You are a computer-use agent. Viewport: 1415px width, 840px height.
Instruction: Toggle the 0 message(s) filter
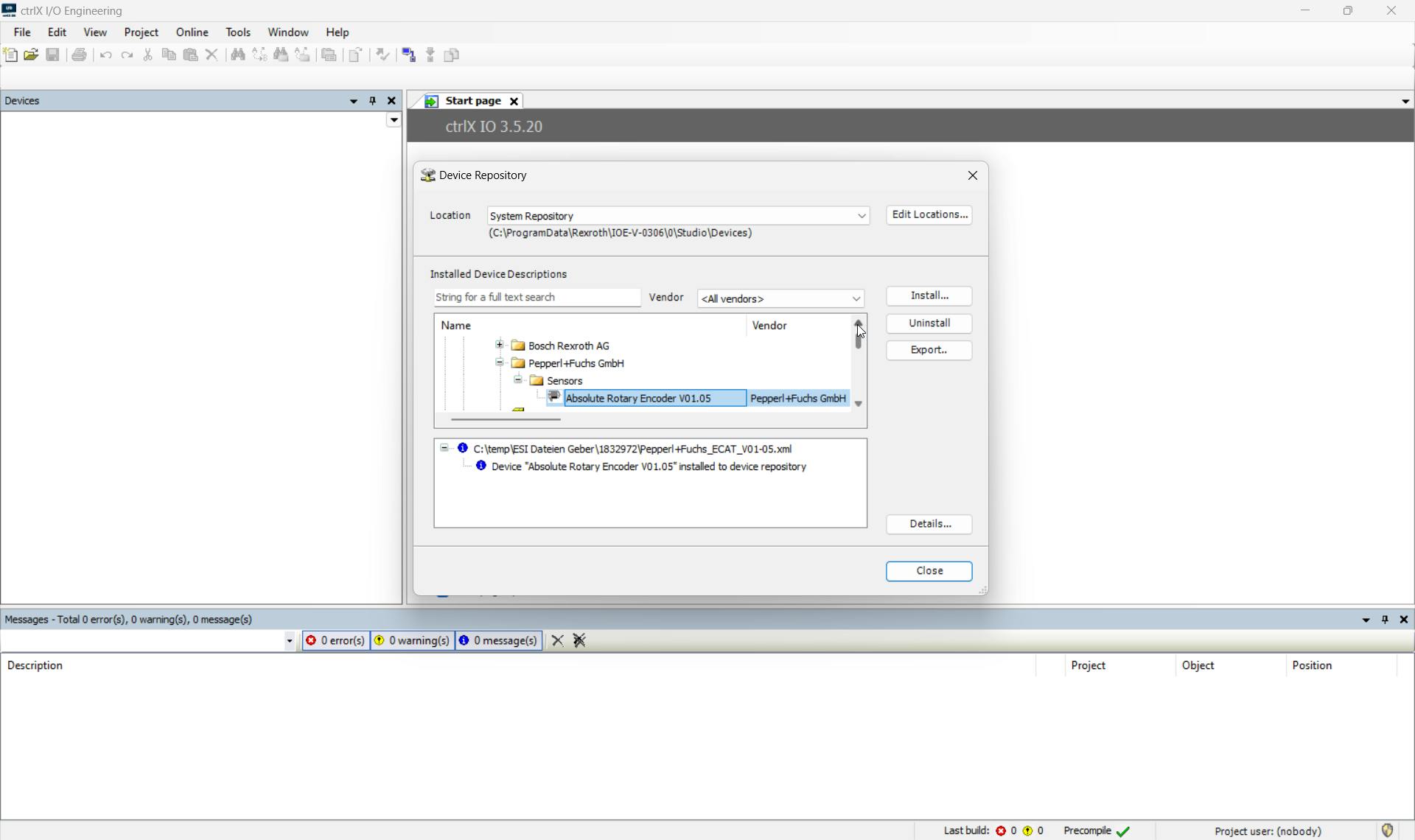pyautogui.click(x=499, y=641)
